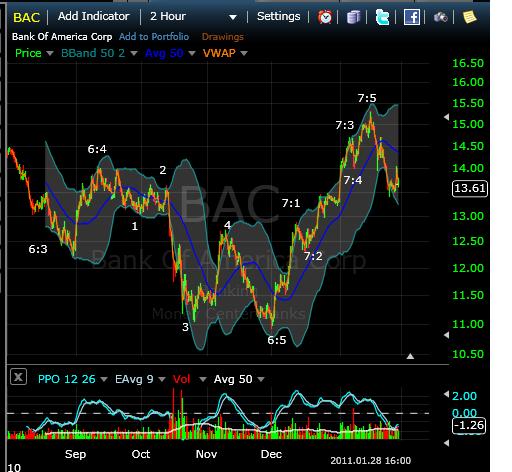The width and height of the screenshot is (512, 472).
Task: Click the up triangle above lower panel
Action: tap(410, 356)
